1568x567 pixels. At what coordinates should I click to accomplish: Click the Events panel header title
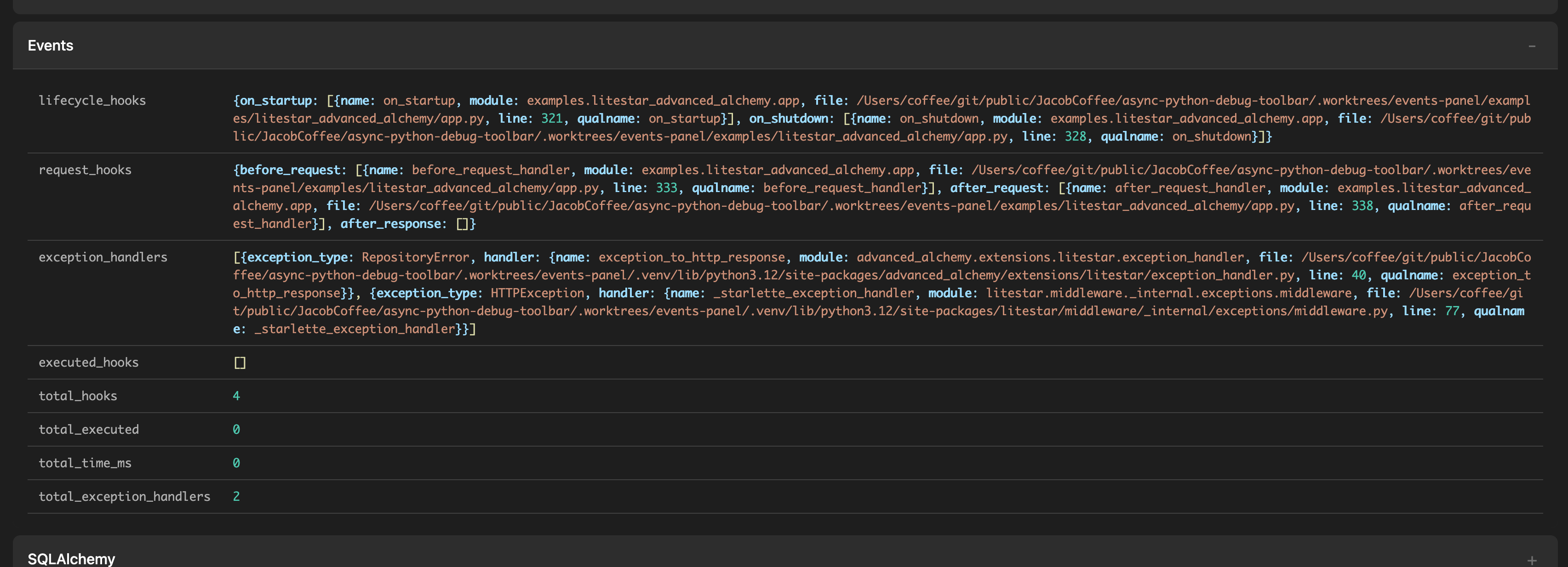51,45
